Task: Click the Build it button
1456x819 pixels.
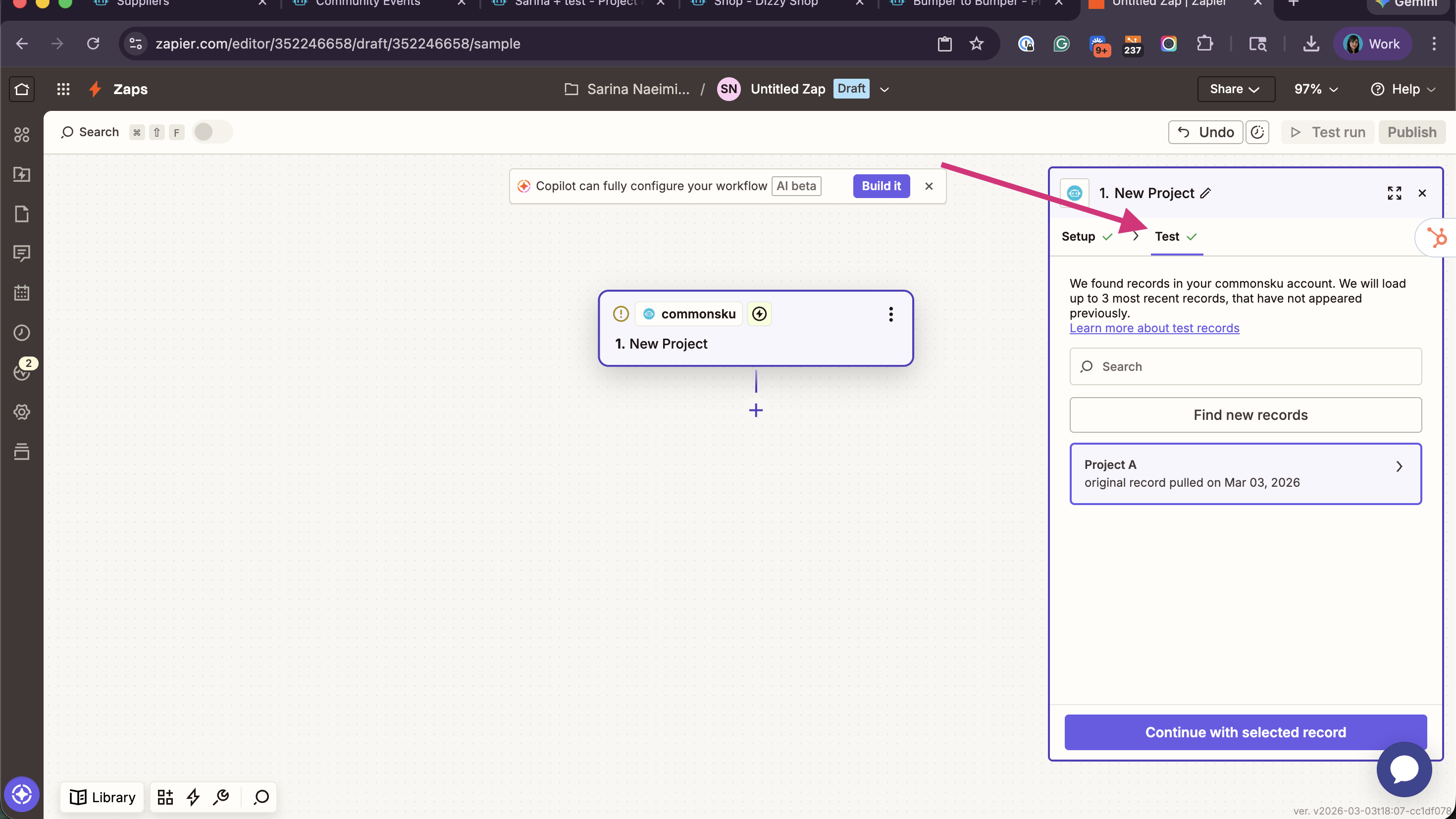Action: (x=881, y=186)
